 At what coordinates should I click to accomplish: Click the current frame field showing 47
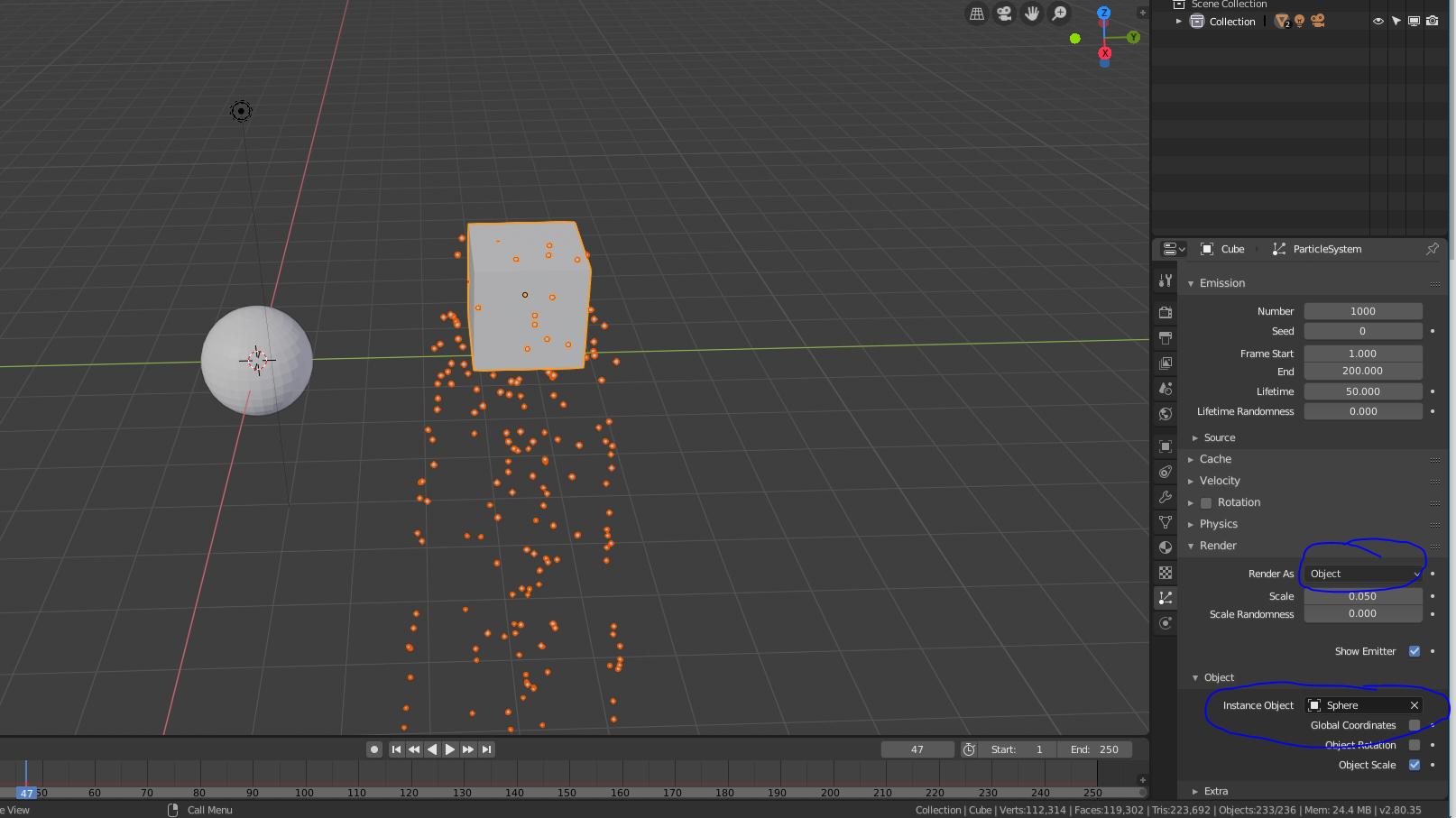pyautogui.click(x=917, y=749)
